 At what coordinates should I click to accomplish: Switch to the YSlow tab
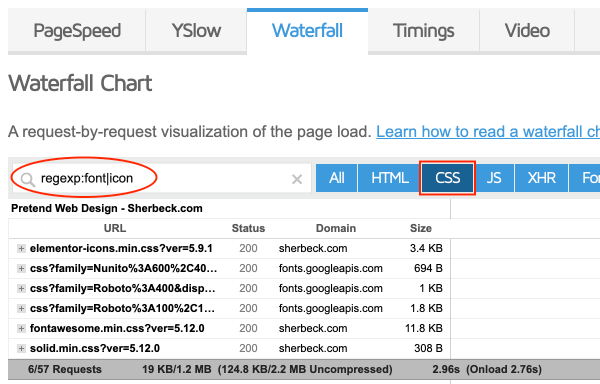(196, 31)
